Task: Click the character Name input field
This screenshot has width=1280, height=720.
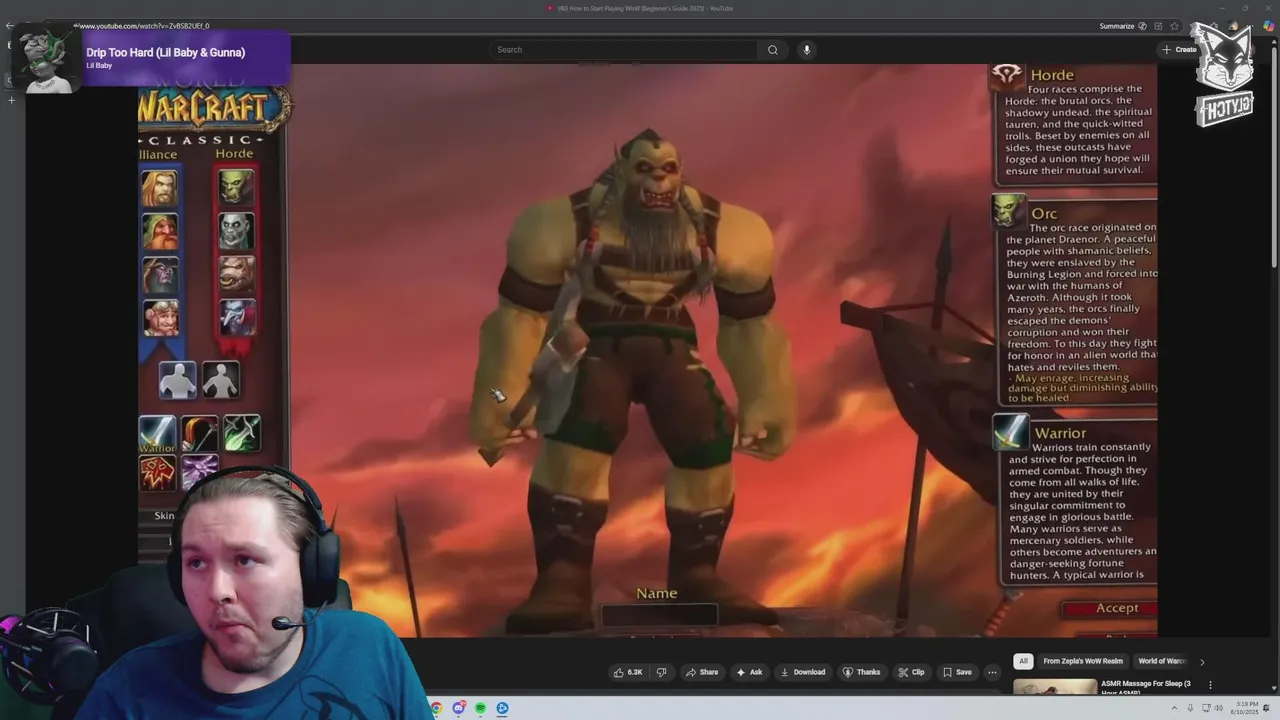Action: (658, 615)
